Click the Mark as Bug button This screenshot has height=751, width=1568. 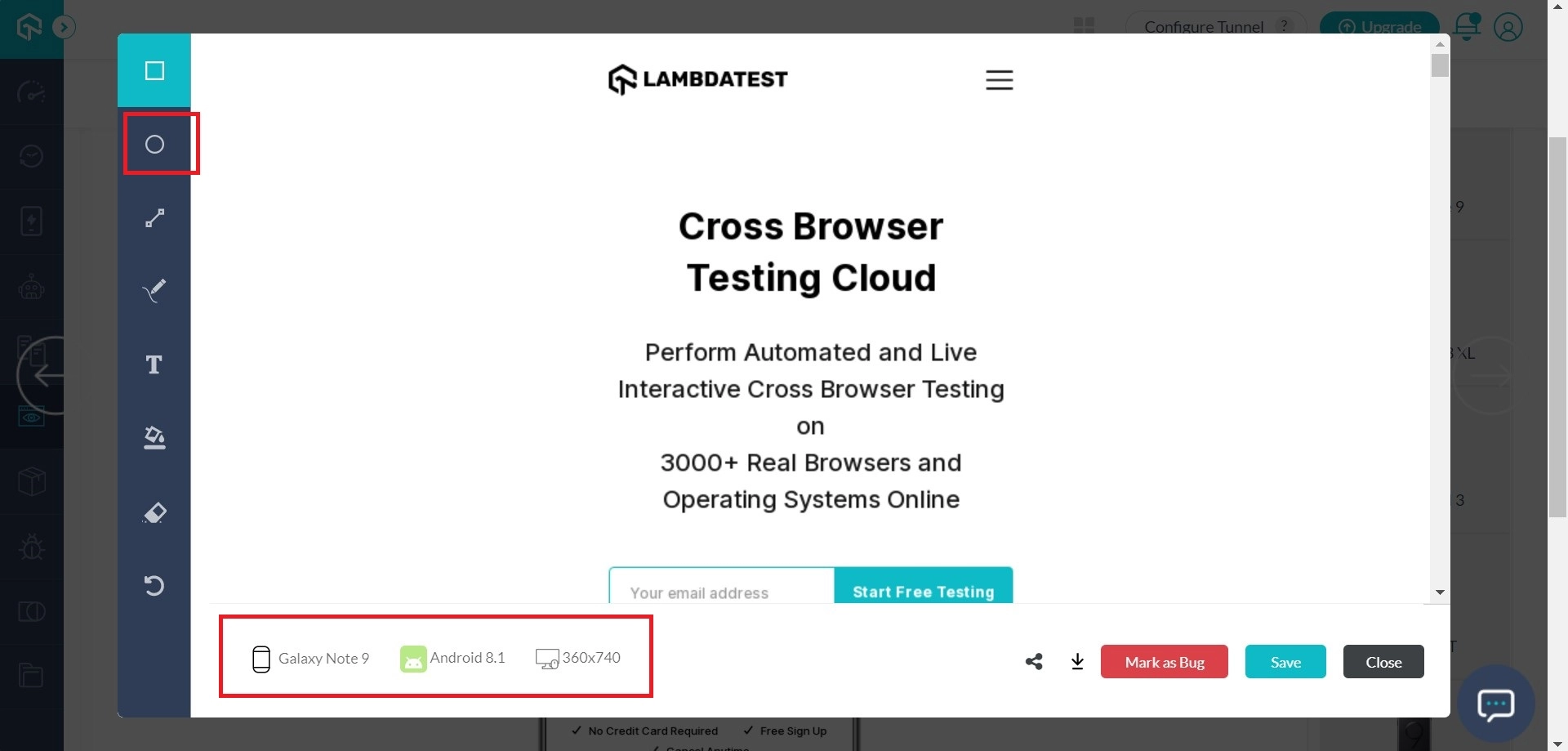(x=1164, y=662)
